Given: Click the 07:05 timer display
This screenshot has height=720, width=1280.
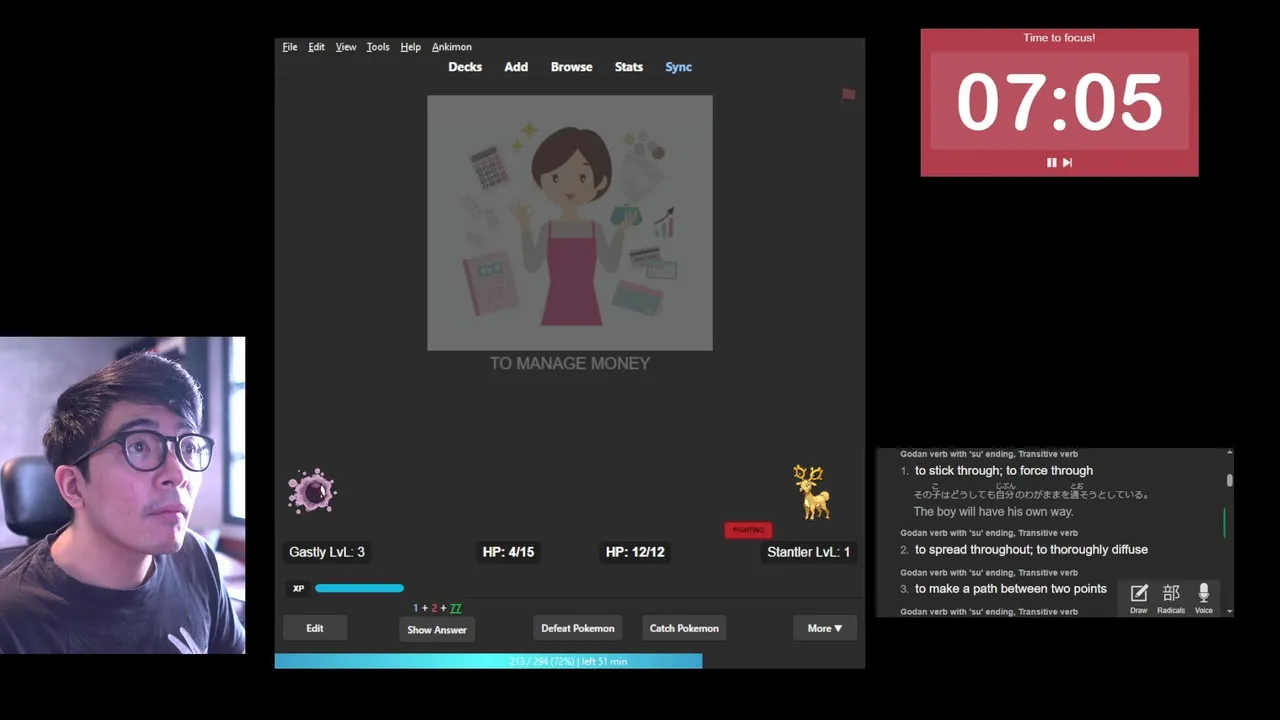Looking at the screenshot, I should (1059, 102).
